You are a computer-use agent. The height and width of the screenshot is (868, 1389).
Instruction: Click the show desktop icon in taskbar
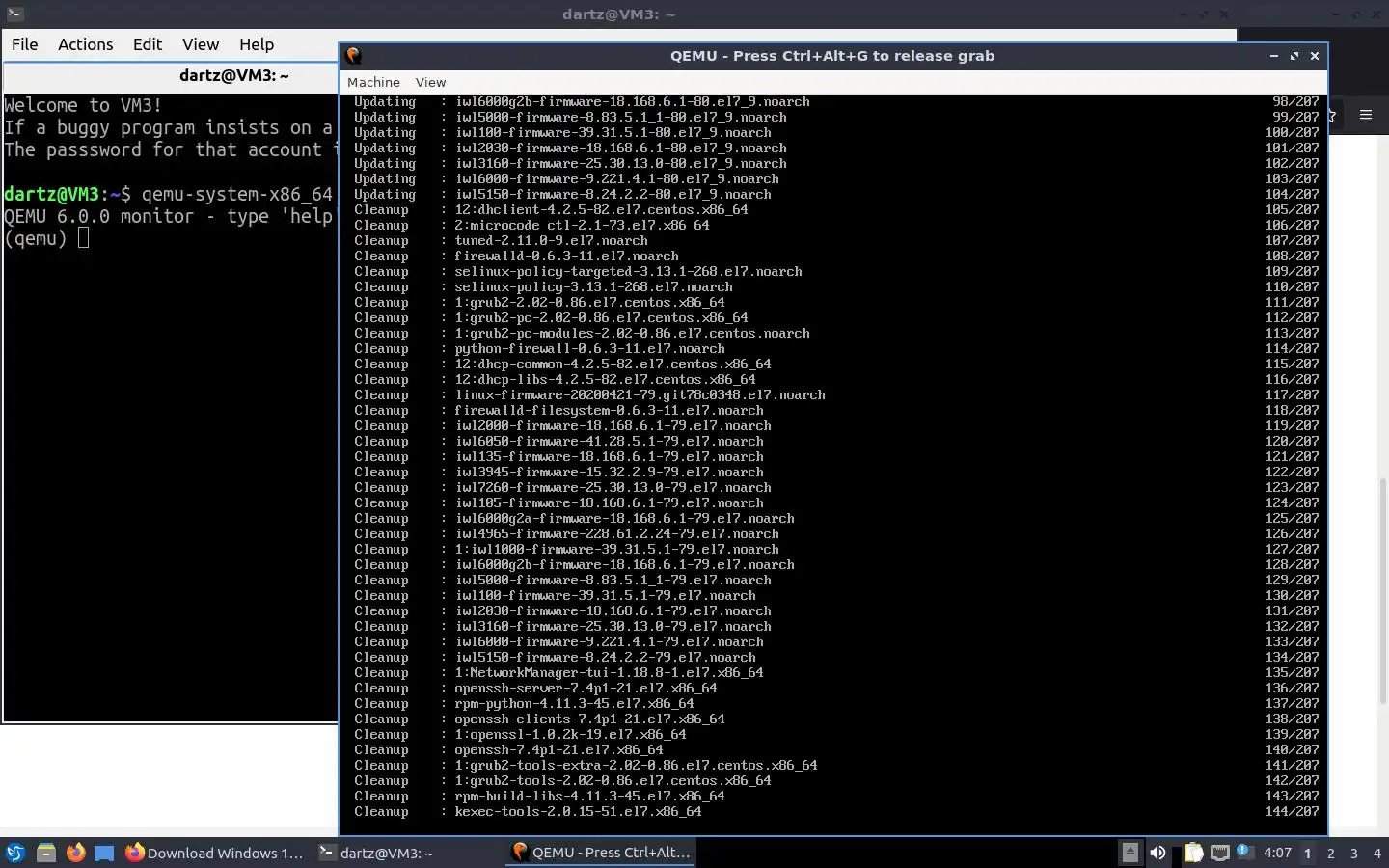[104, 853]
